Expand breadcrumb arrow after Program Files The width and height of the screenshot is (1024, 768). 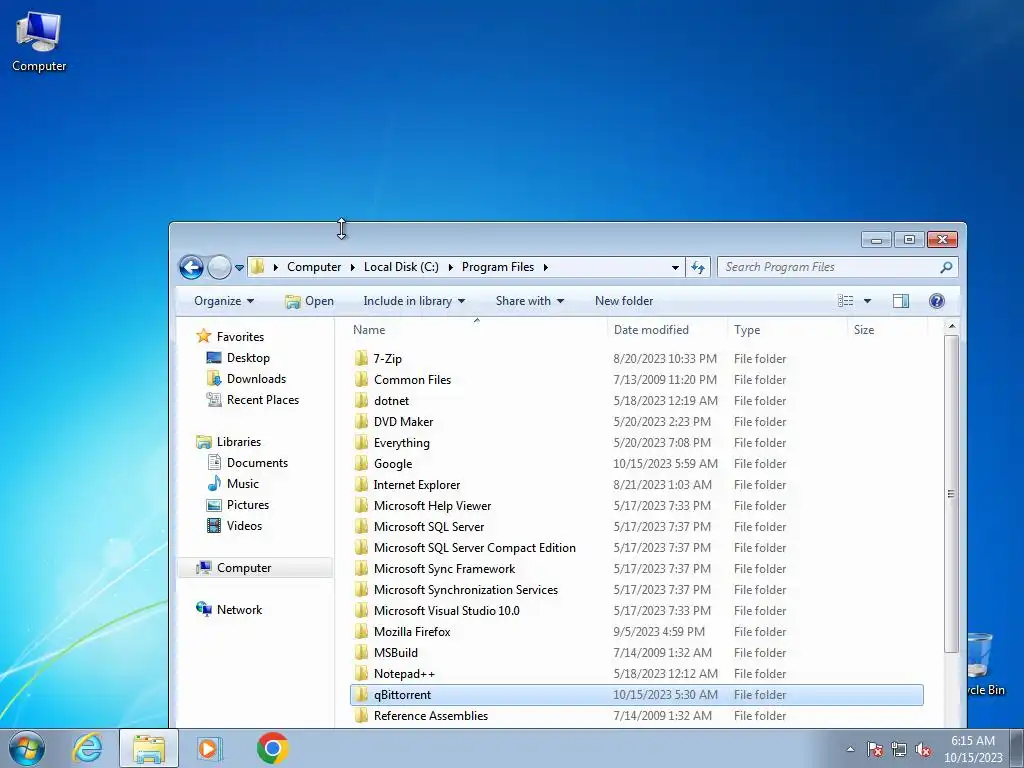coord(545,267)
